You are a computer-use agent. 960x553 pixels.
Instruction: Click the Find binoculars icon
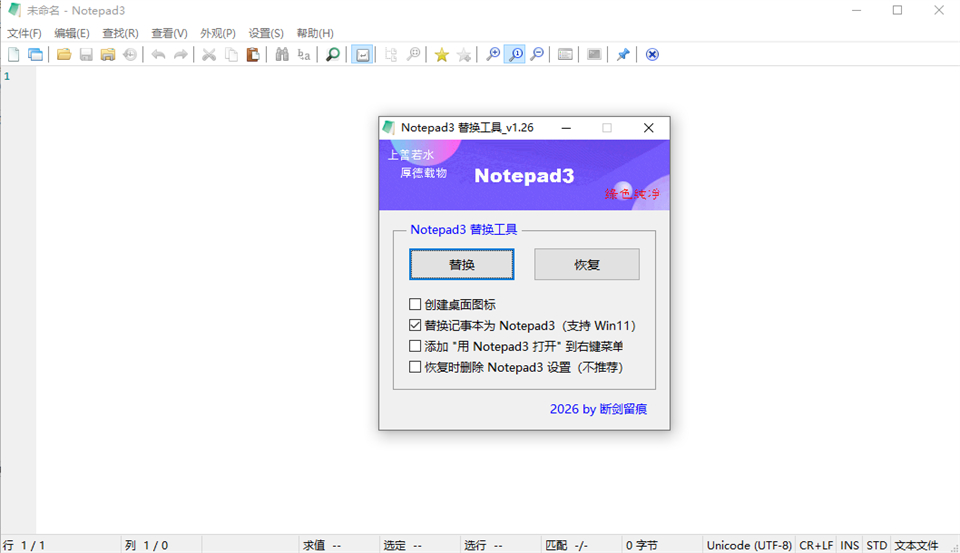282,55
